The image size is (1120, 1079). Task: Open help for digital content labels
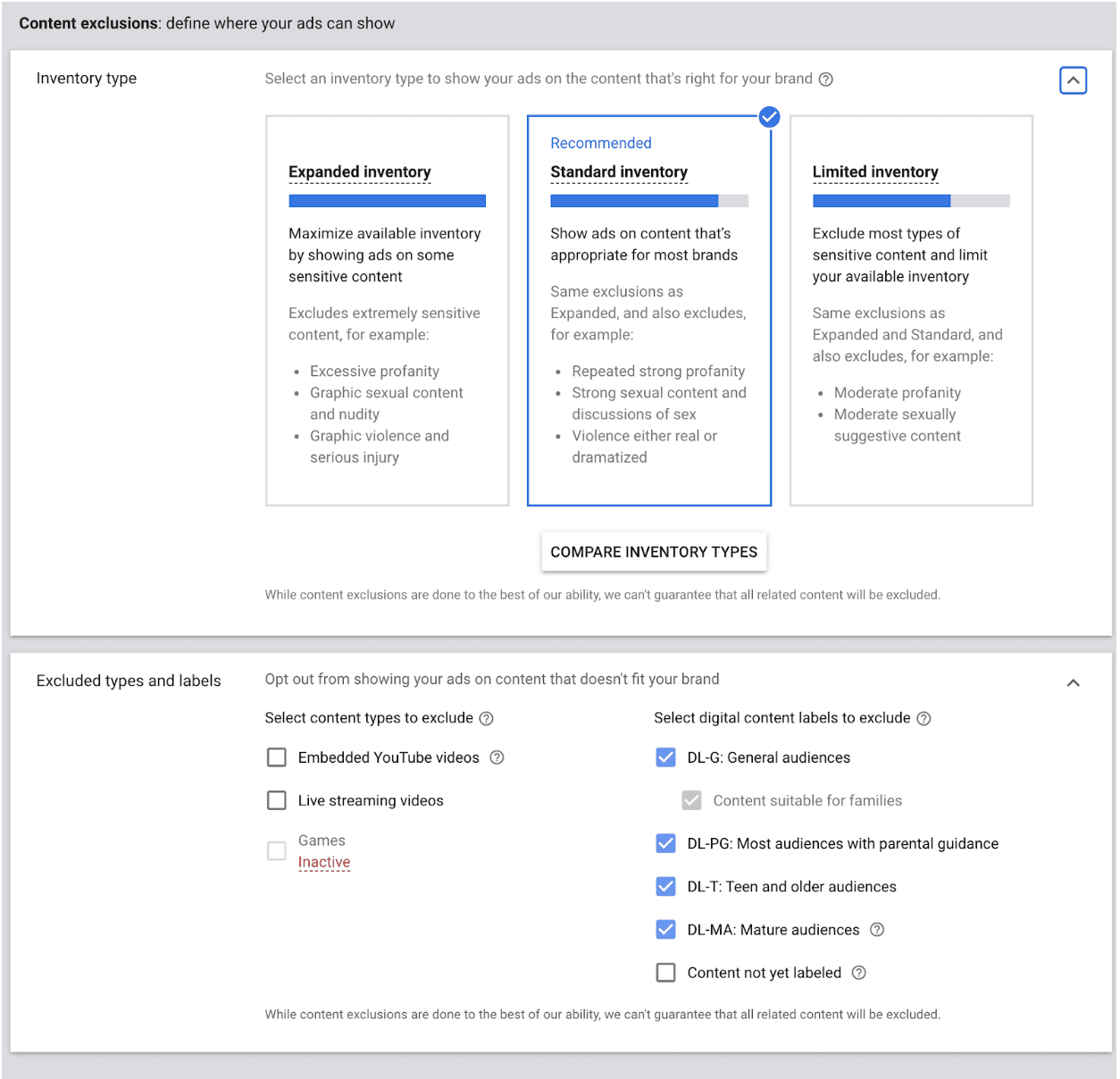point(924,719)
